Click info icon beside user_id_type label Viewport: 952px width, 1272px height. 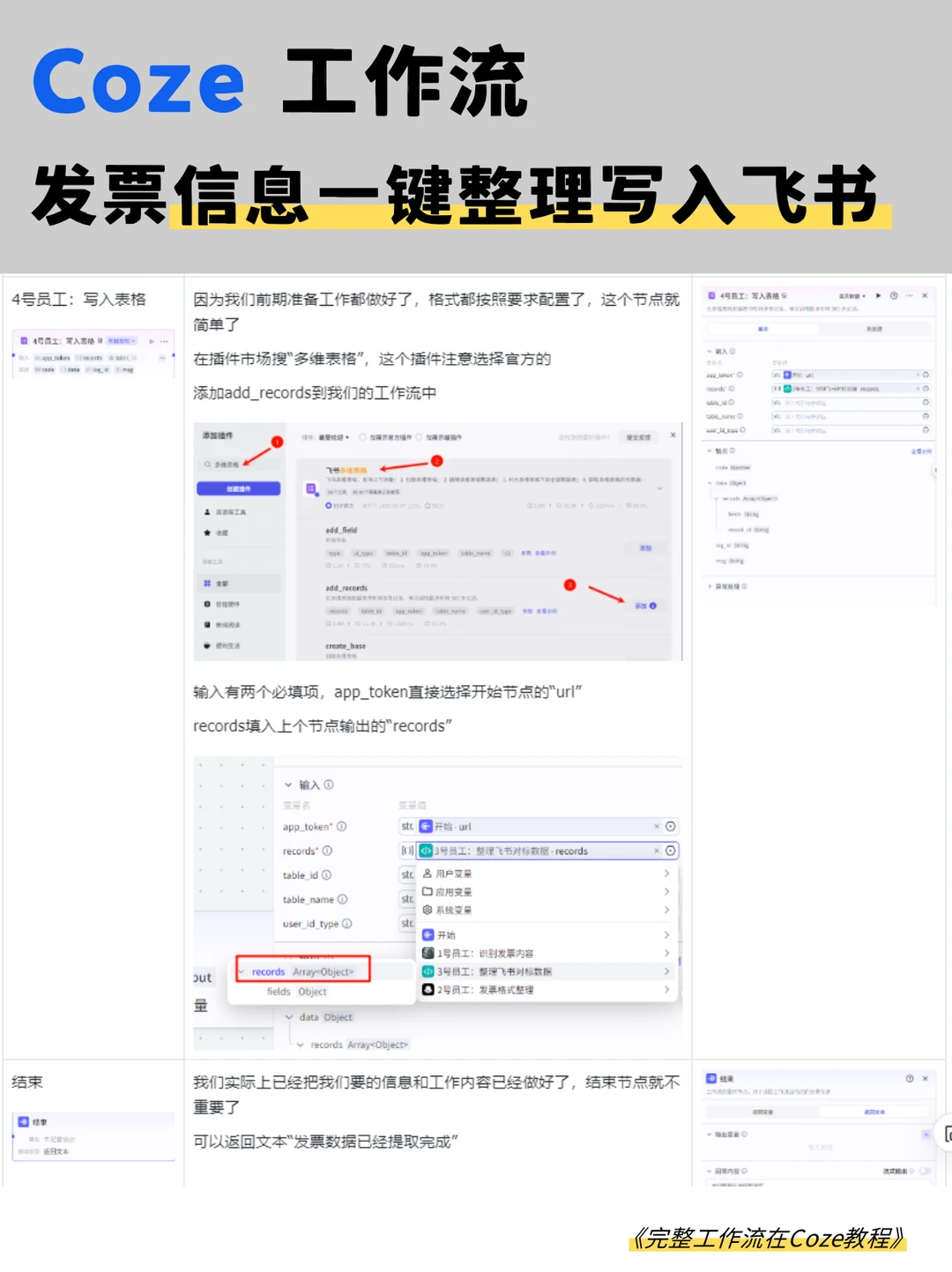coord(347,924)
